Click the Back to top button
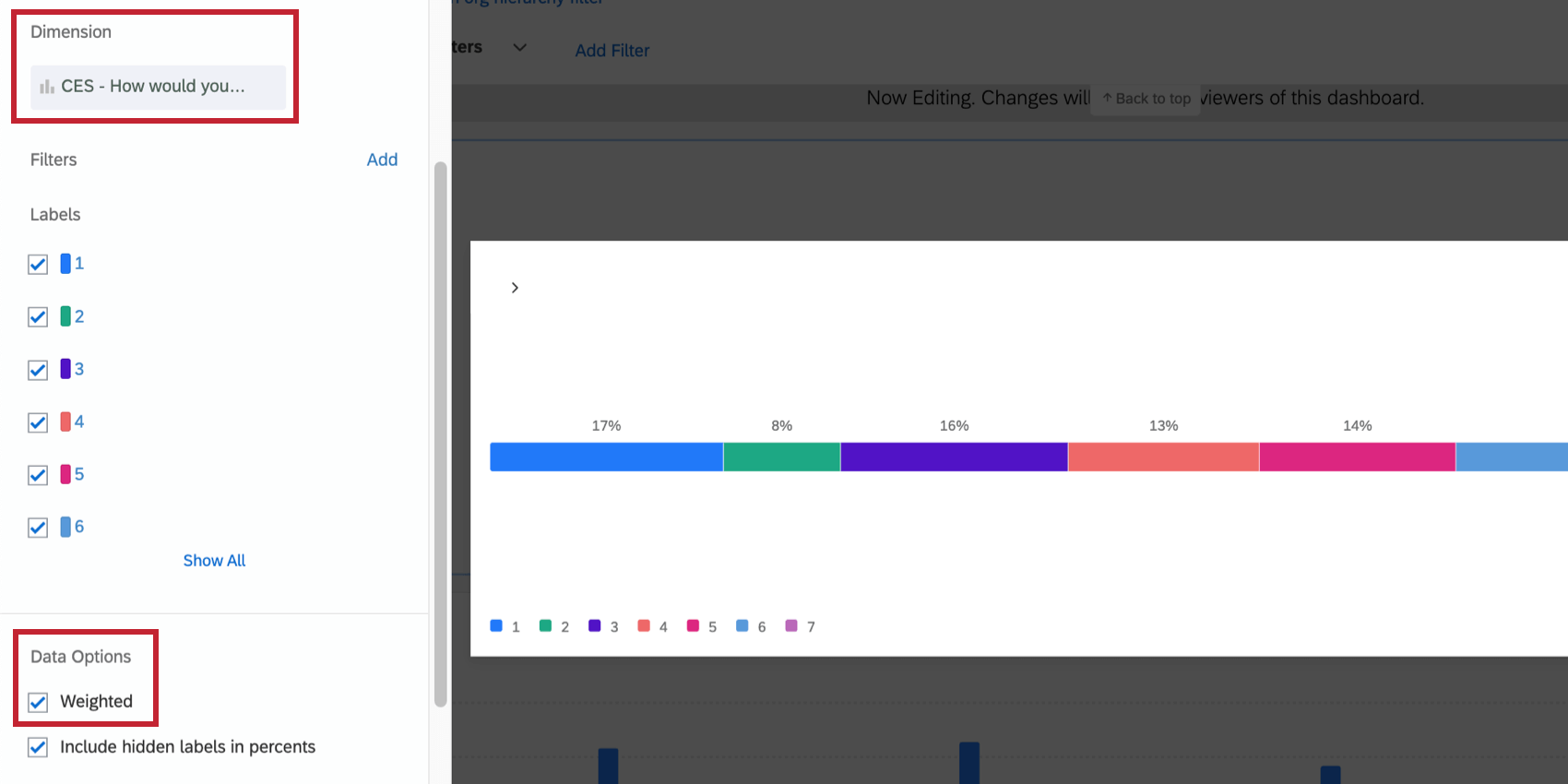This screenshot has width=1568, height=784. (1145, 98)
